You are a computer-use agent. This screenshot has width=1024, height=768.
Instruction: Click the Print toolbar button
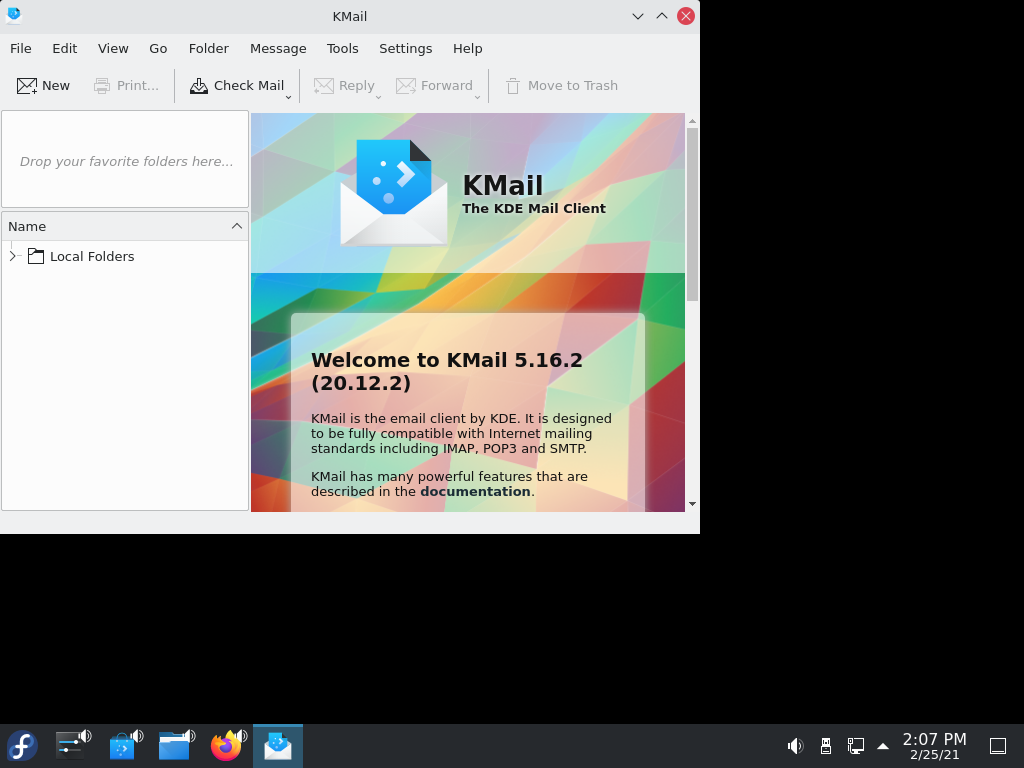[126, 86]
